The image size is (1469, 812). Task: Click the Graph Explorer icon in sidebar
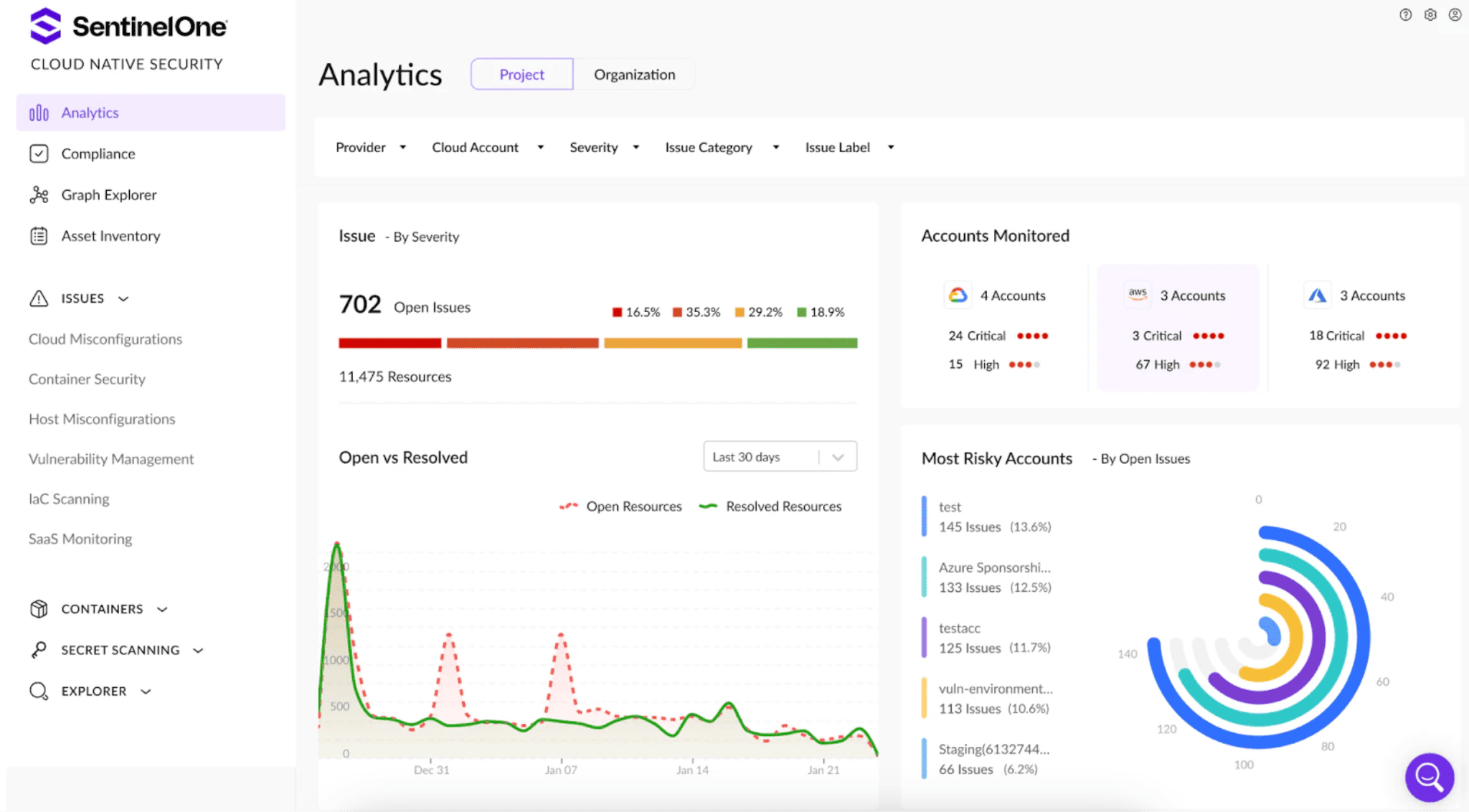point(39,195)
